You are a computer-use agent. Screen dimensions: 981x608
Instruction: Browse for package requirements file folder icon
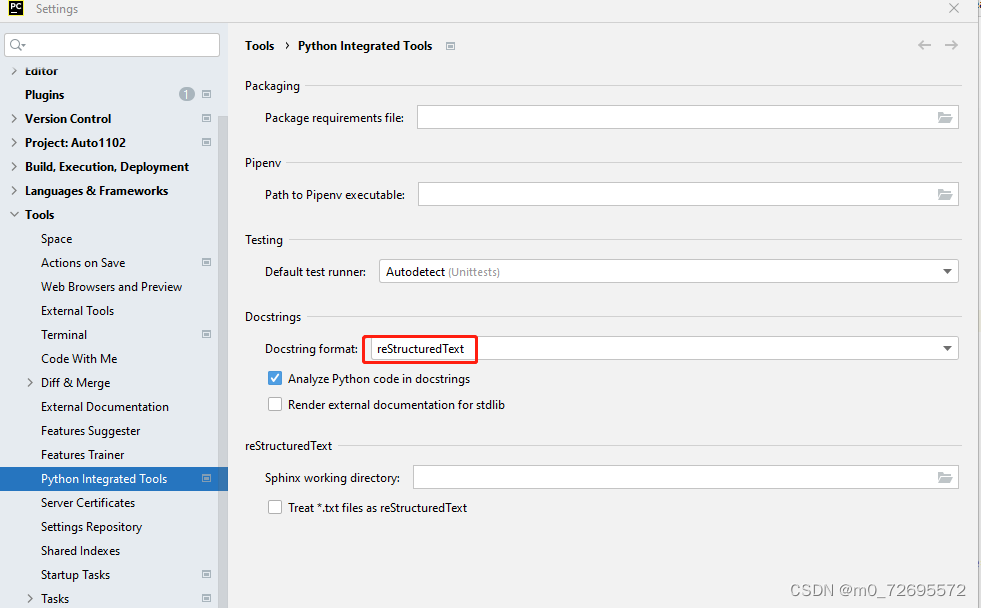pyautogui.click(x=945, y=118)
